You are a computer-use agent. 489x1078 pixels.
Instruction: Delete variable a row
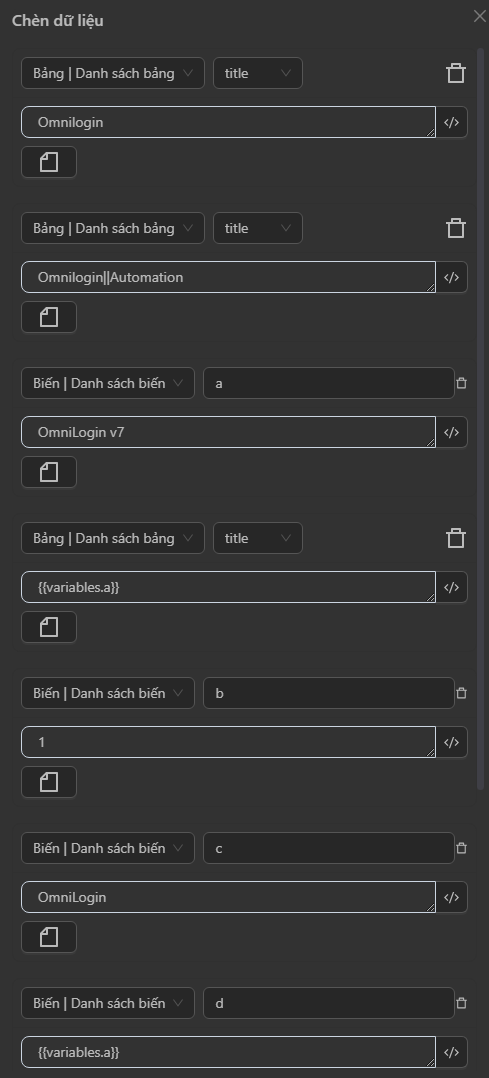[x=461, y=383]
